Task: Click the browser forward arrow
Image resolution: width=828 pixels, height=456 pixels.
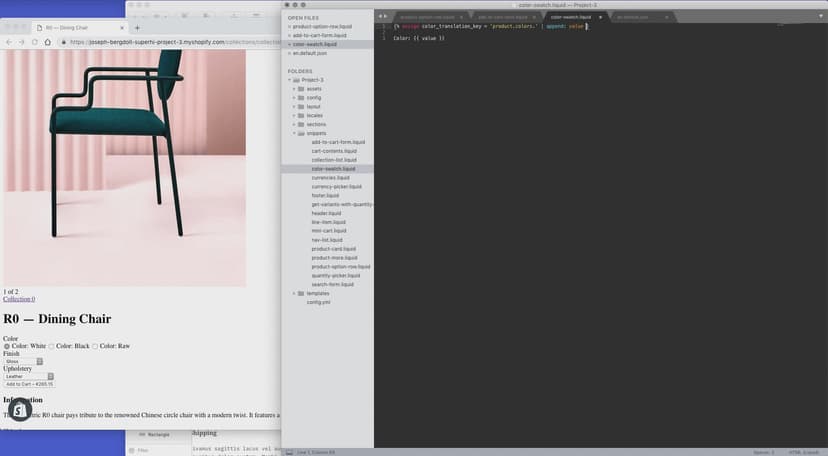Action: point(21,42)
